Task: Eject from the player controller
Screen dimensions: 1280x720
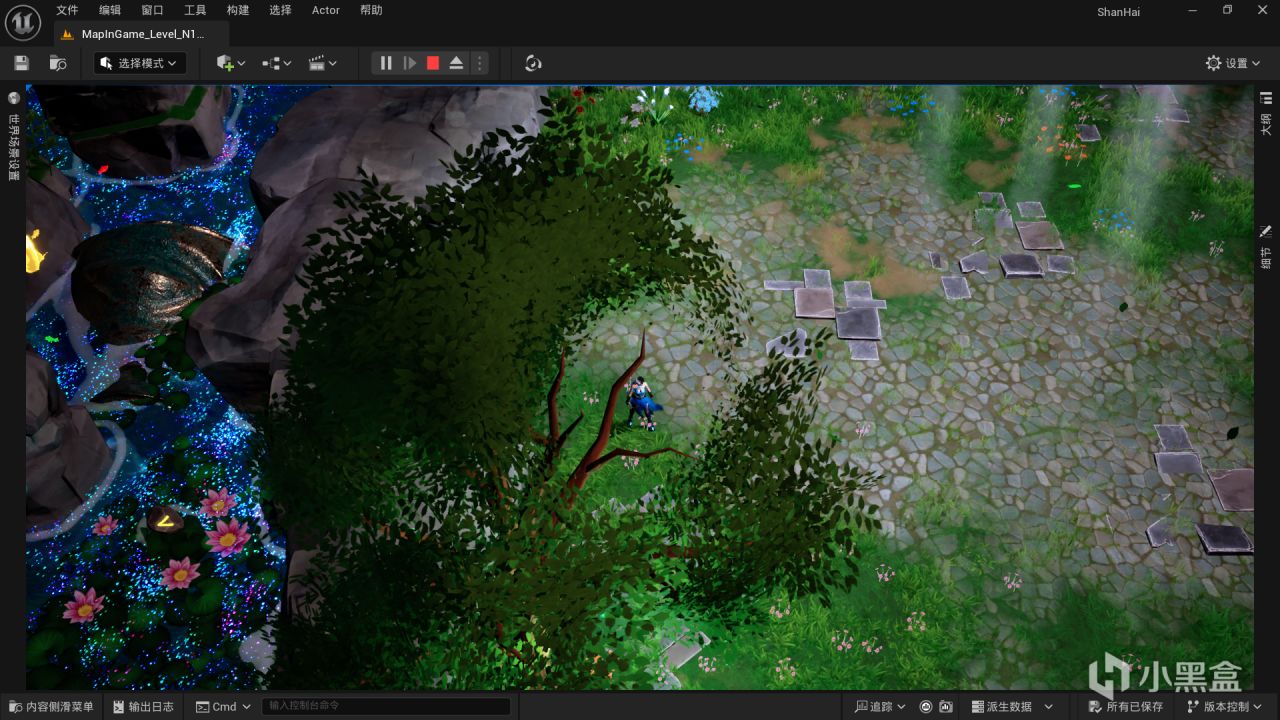Action: pos(456,63)
